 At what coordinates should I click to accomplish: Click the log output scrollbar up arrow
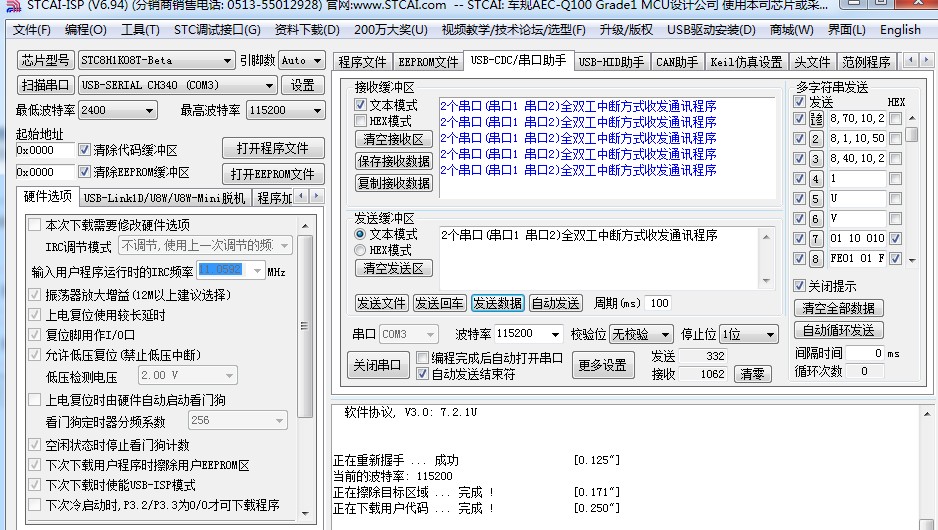pyautogui.click(x=927, y=414)
